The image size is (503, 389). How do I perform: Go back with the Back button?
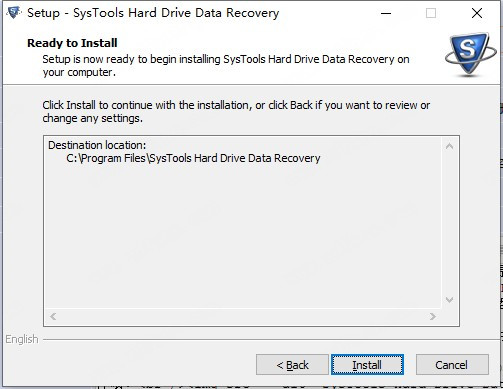(x=292, y=365)
